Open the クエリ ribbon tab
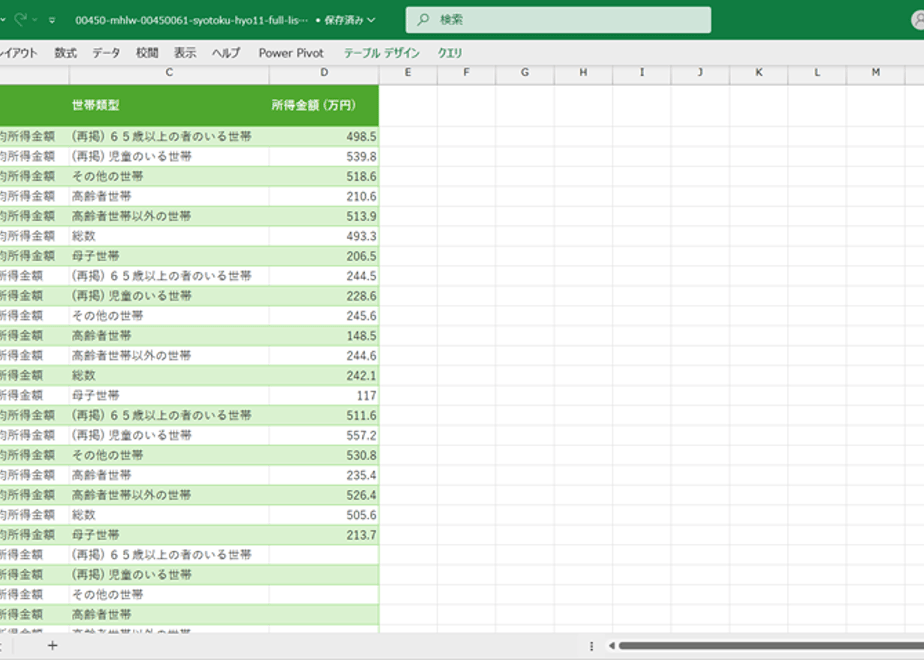 [x=450, y=53]
